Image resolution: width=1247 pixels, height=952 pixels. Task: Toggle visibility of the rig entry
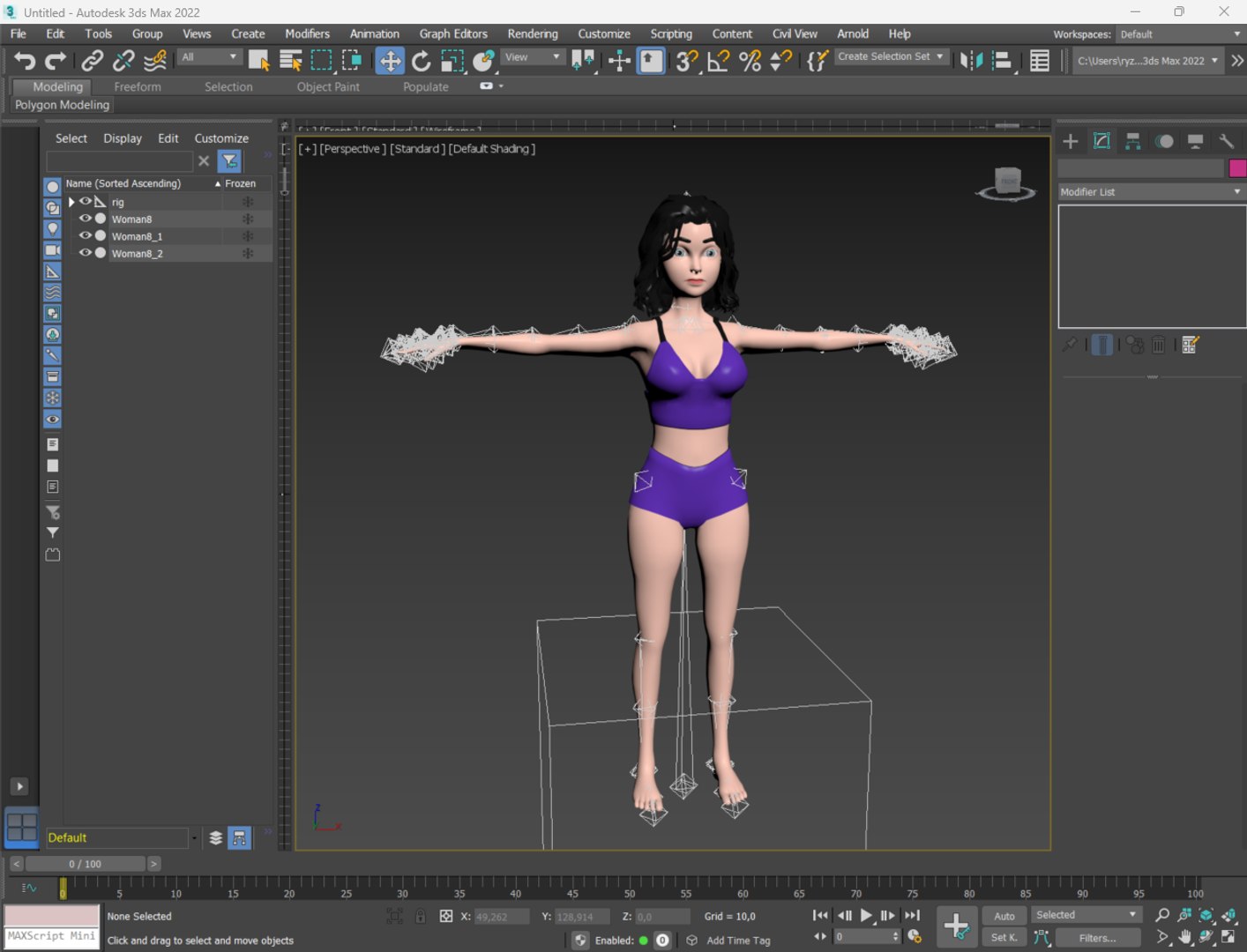(x=86, y=202)
